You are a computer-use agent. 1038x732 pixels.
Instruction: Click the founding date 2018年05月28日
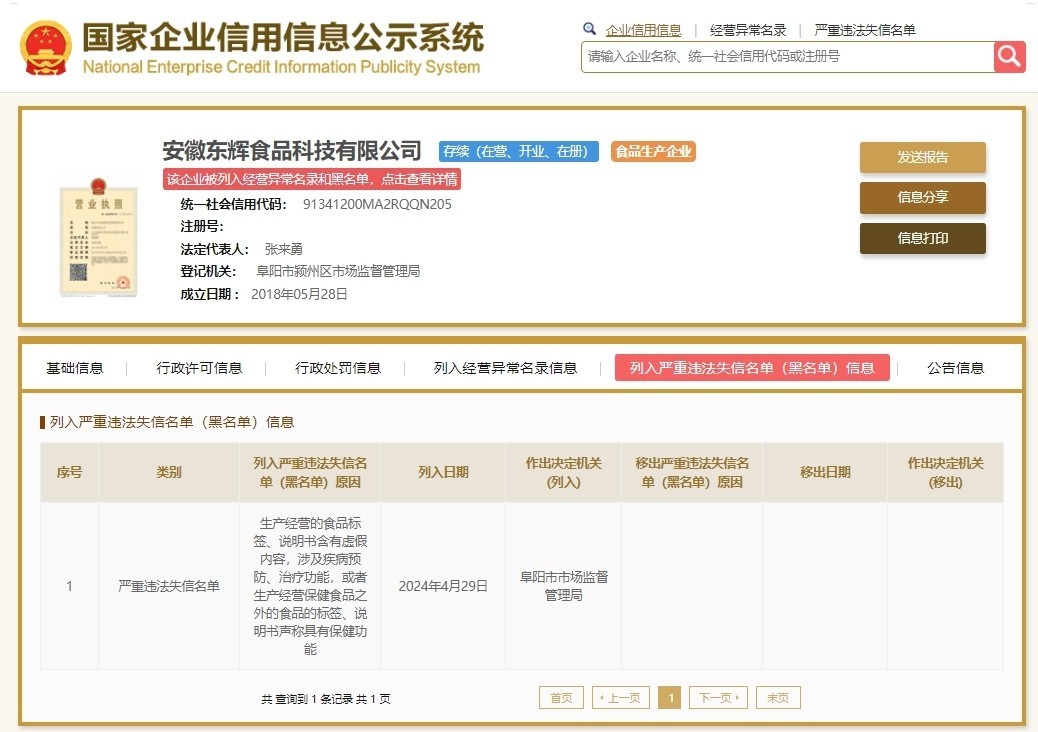(299, 295)
